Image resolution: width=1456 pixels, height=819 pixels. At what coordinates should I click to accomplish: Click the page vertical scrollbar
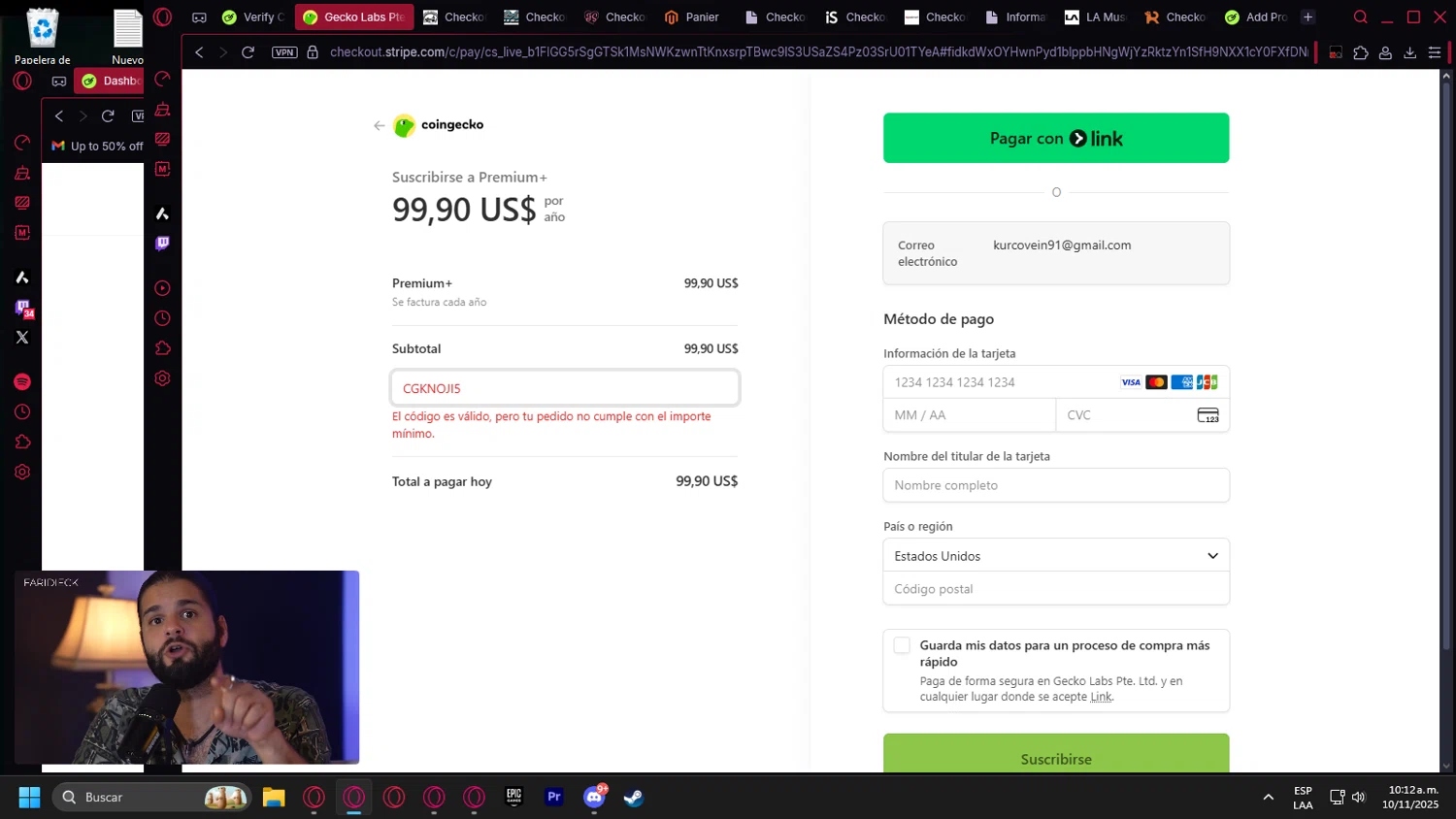1447,369
